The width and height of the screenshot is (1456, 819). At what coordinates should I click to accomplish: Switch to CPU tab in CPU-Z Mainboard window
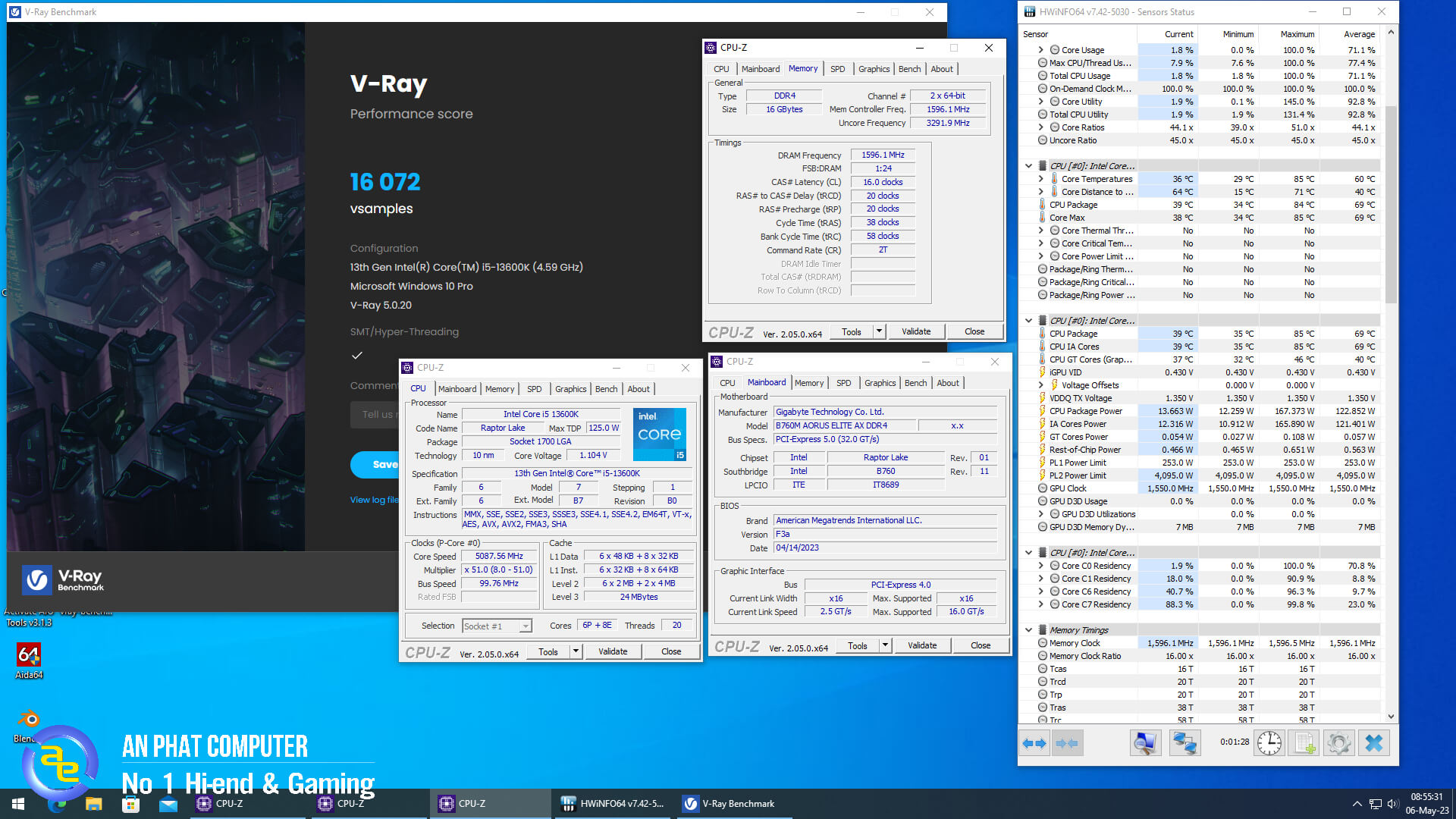coord(727,383)
